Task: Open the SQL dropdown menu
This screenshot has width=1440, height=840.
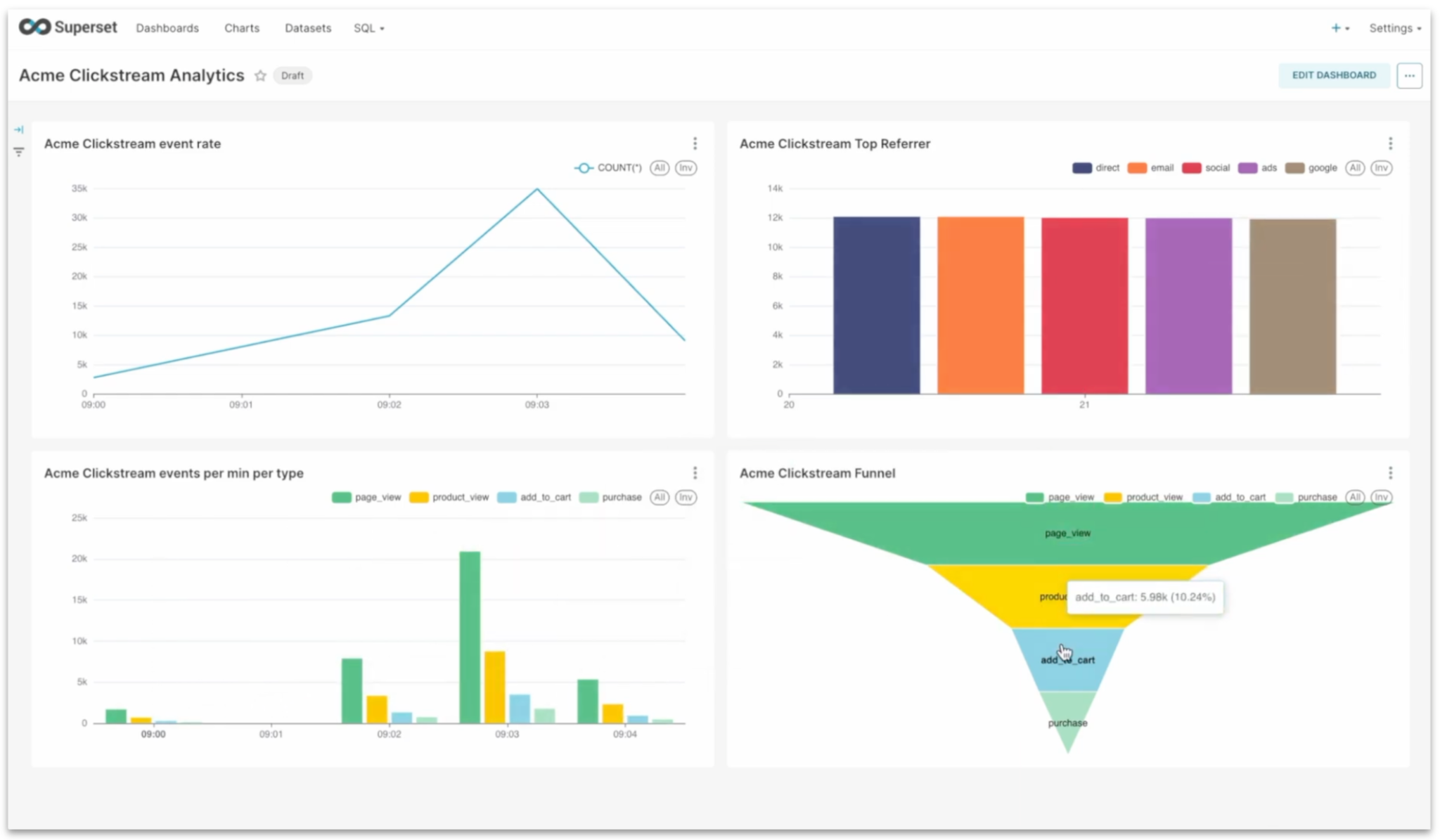Action: click(368, 28)
